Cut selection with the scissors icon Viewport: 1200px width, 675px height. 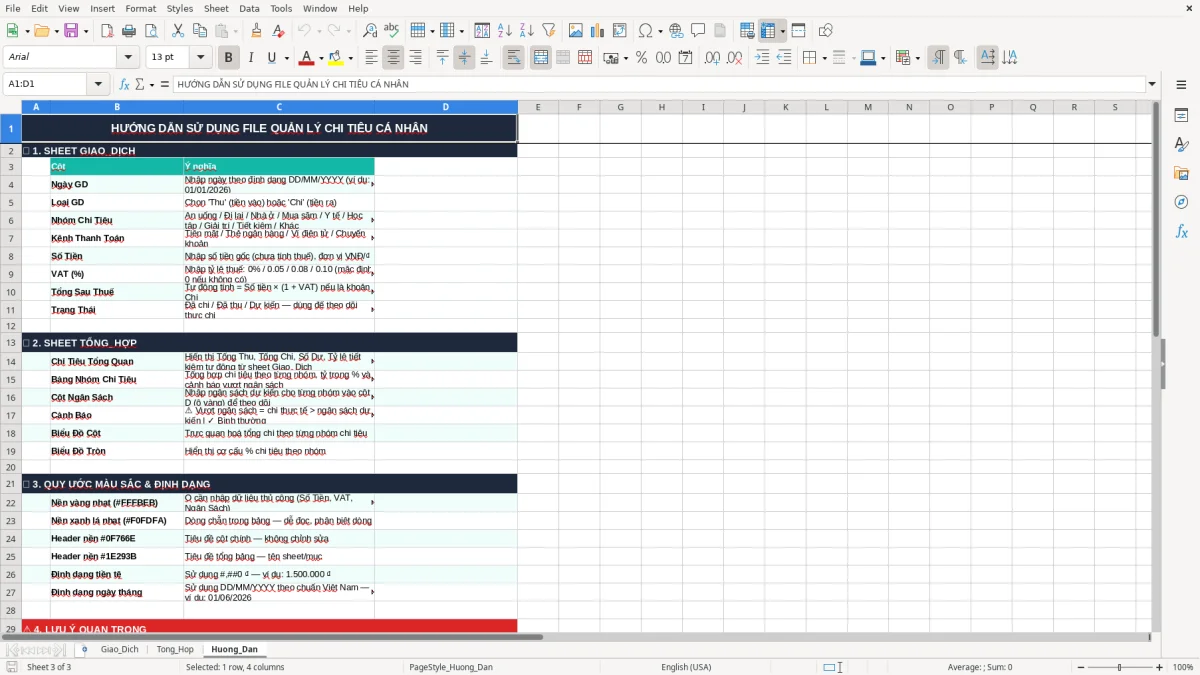(177, 31)
